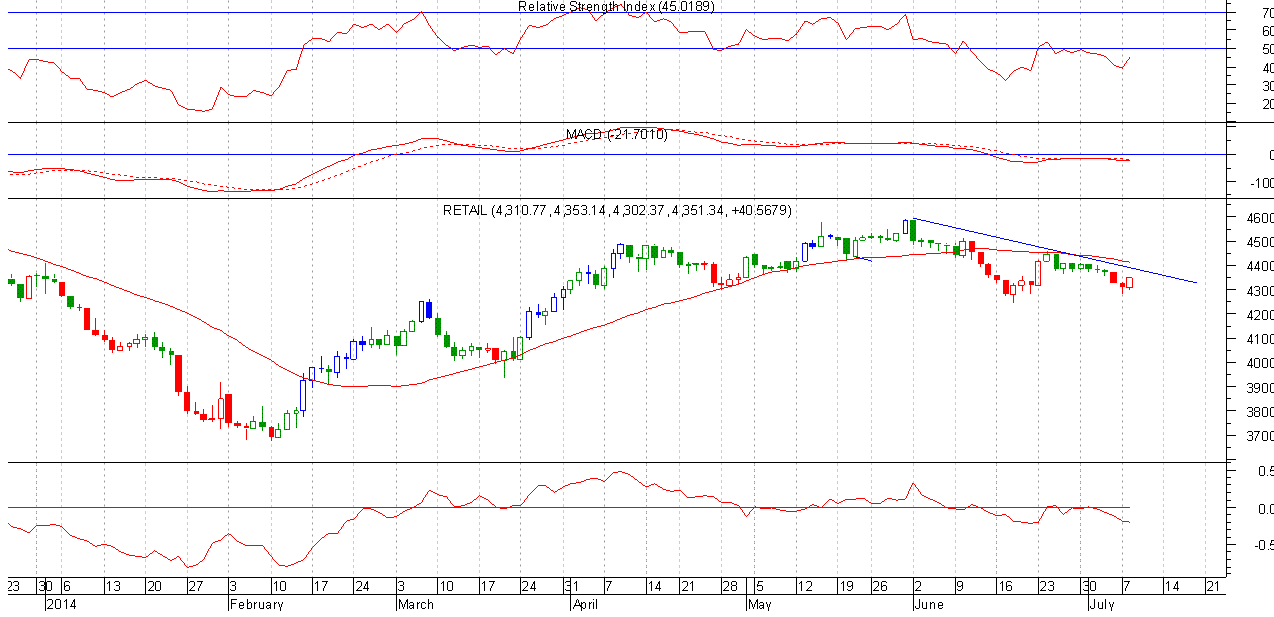
Task: Select the 4500 price axis label
Action: [x=1259, y=242]
